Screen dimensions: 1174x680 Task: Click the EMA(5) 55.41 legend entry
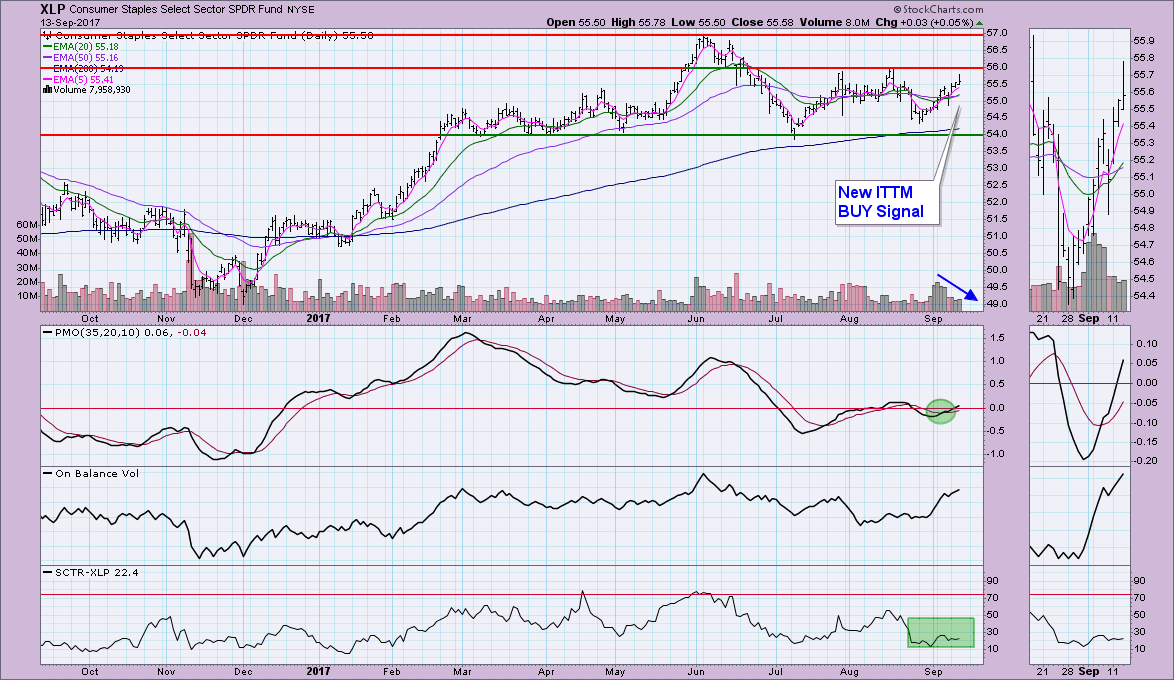click(x=83, y=79)
